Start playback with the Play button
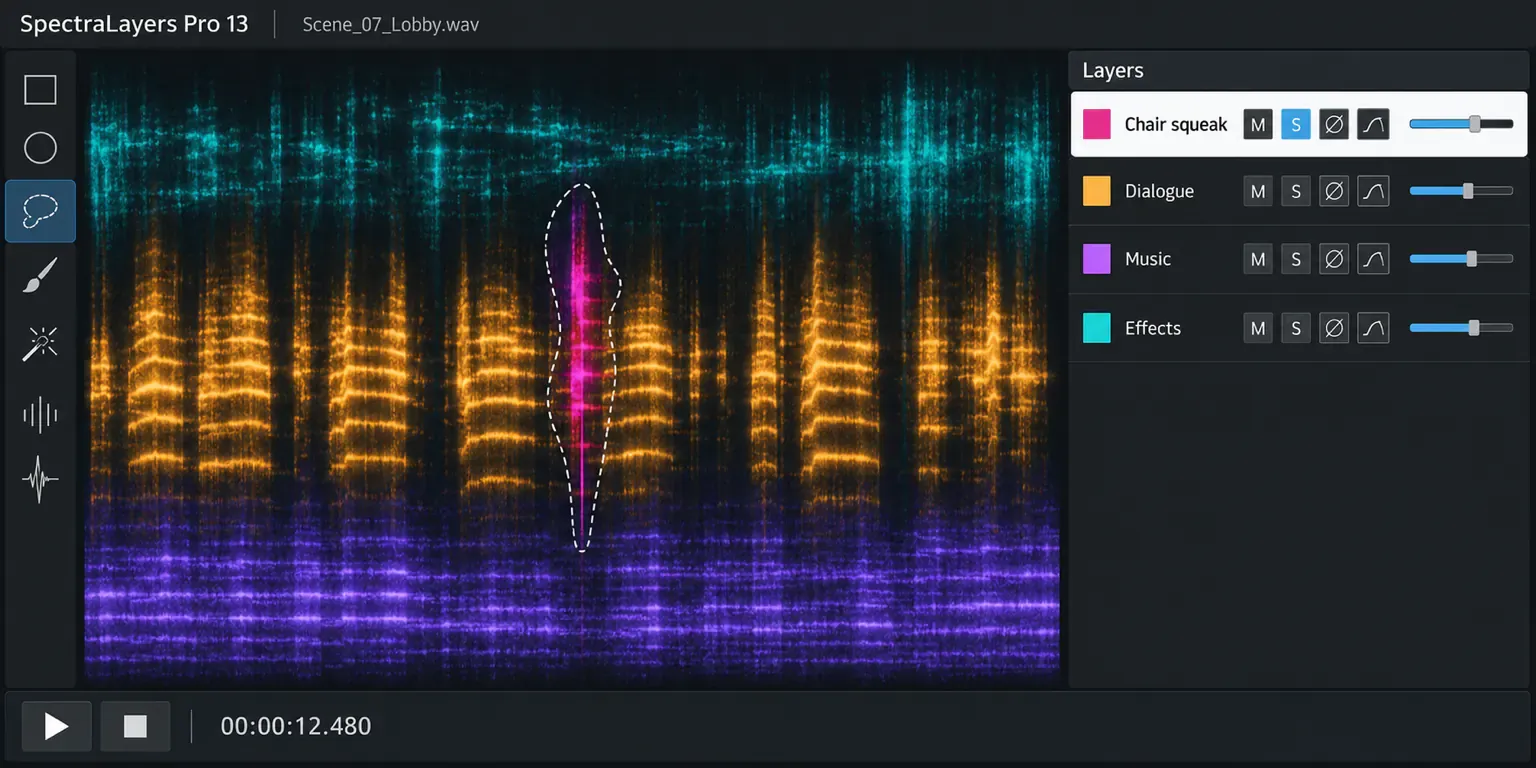This screenshot has width=1536, height=768. tap(56, 726)
